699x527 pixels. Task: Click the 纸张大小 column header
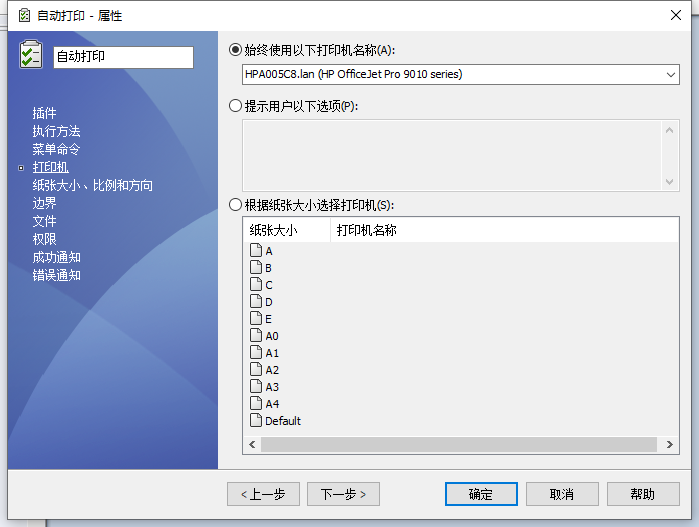287,230
